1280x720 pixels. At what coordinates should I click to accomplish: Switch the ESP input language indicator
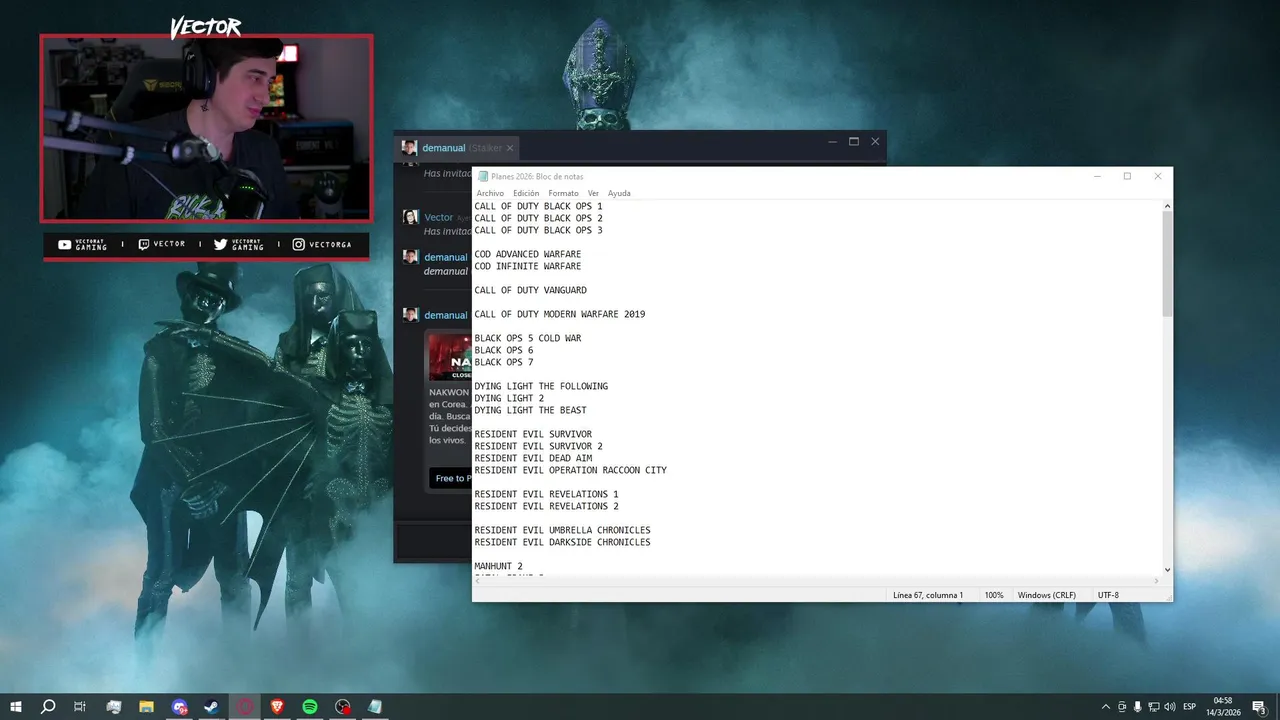pos(1190,707)
